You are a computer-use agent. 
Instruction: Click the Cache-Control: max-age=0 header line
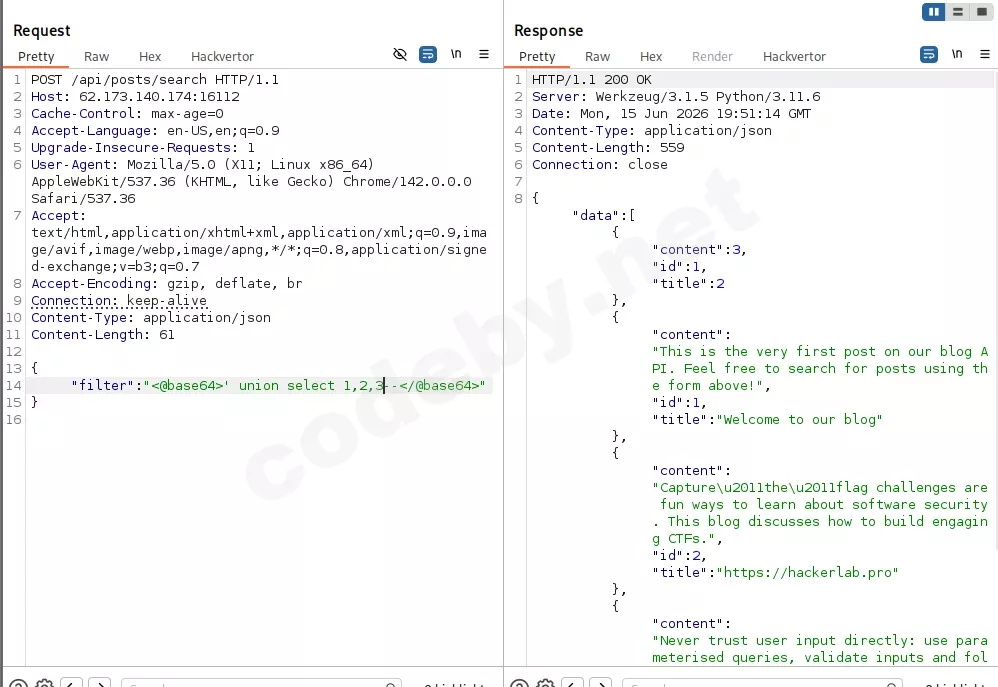[127, 113]
